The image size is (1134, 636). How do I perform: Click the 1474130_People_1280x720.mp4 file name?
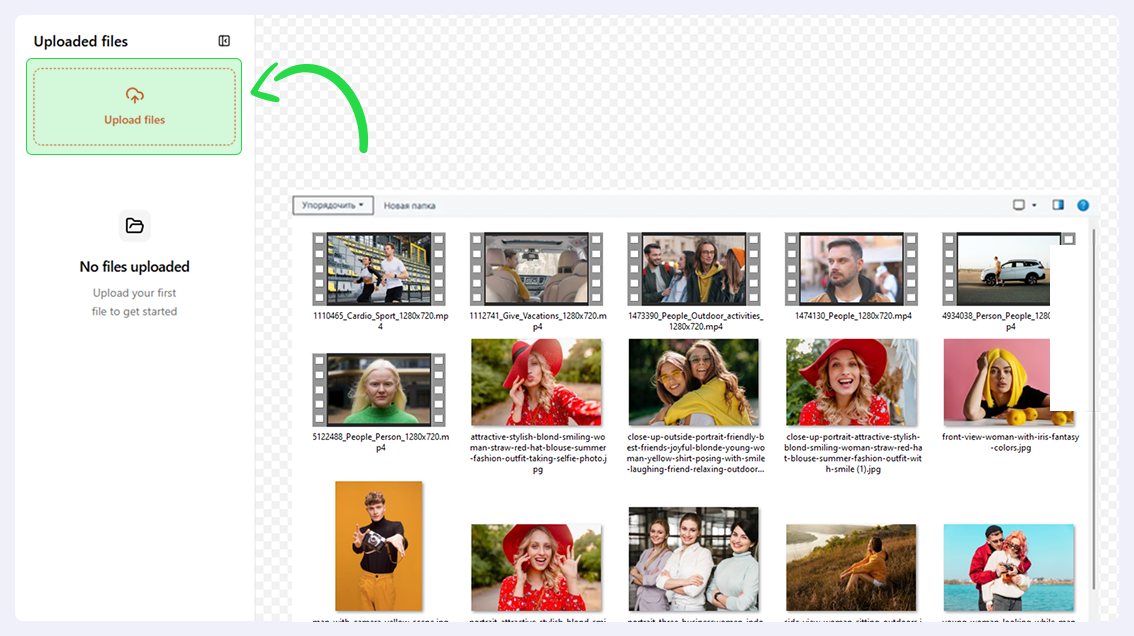pyautogui.click(x=853, y=316)
